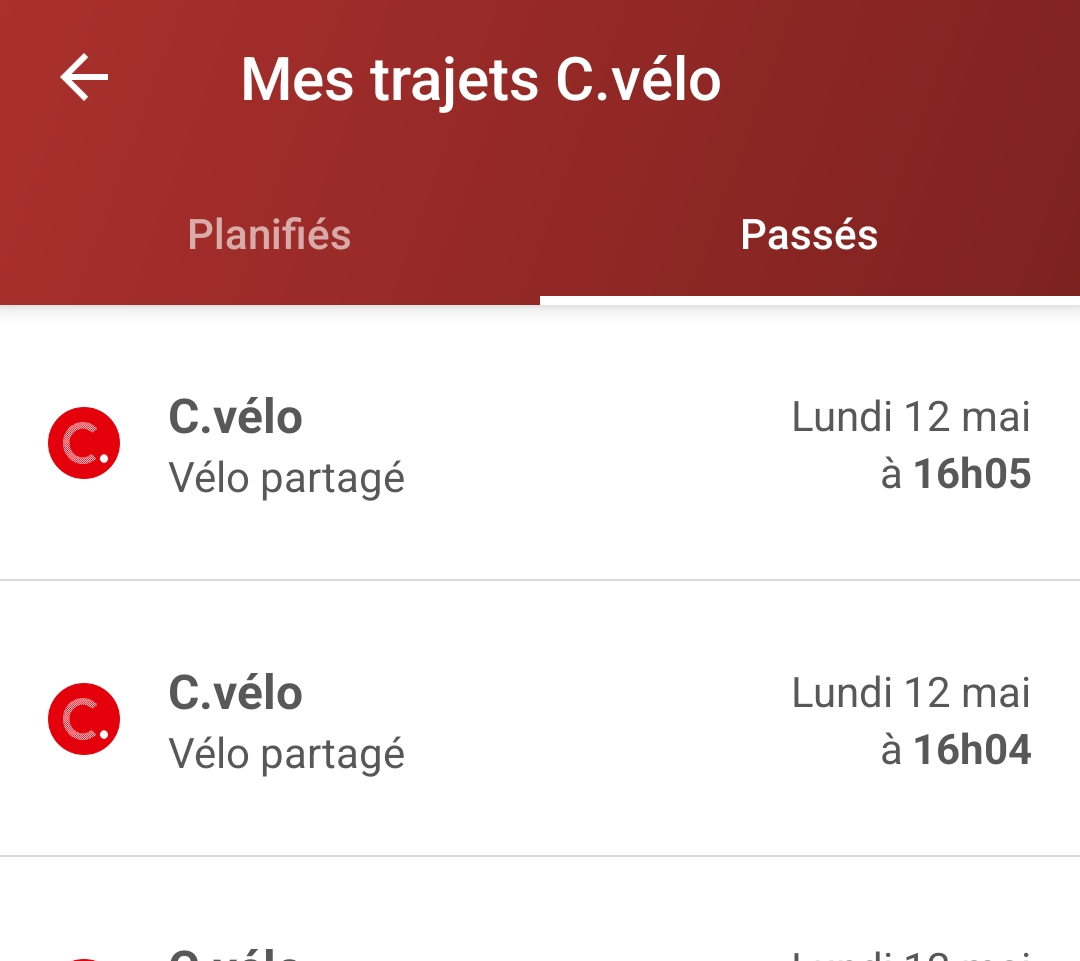Tap 'Lundi 12 mai' date of 16h04 trip
Viewport: 1080px width, 961px height.
coord(910,692)
